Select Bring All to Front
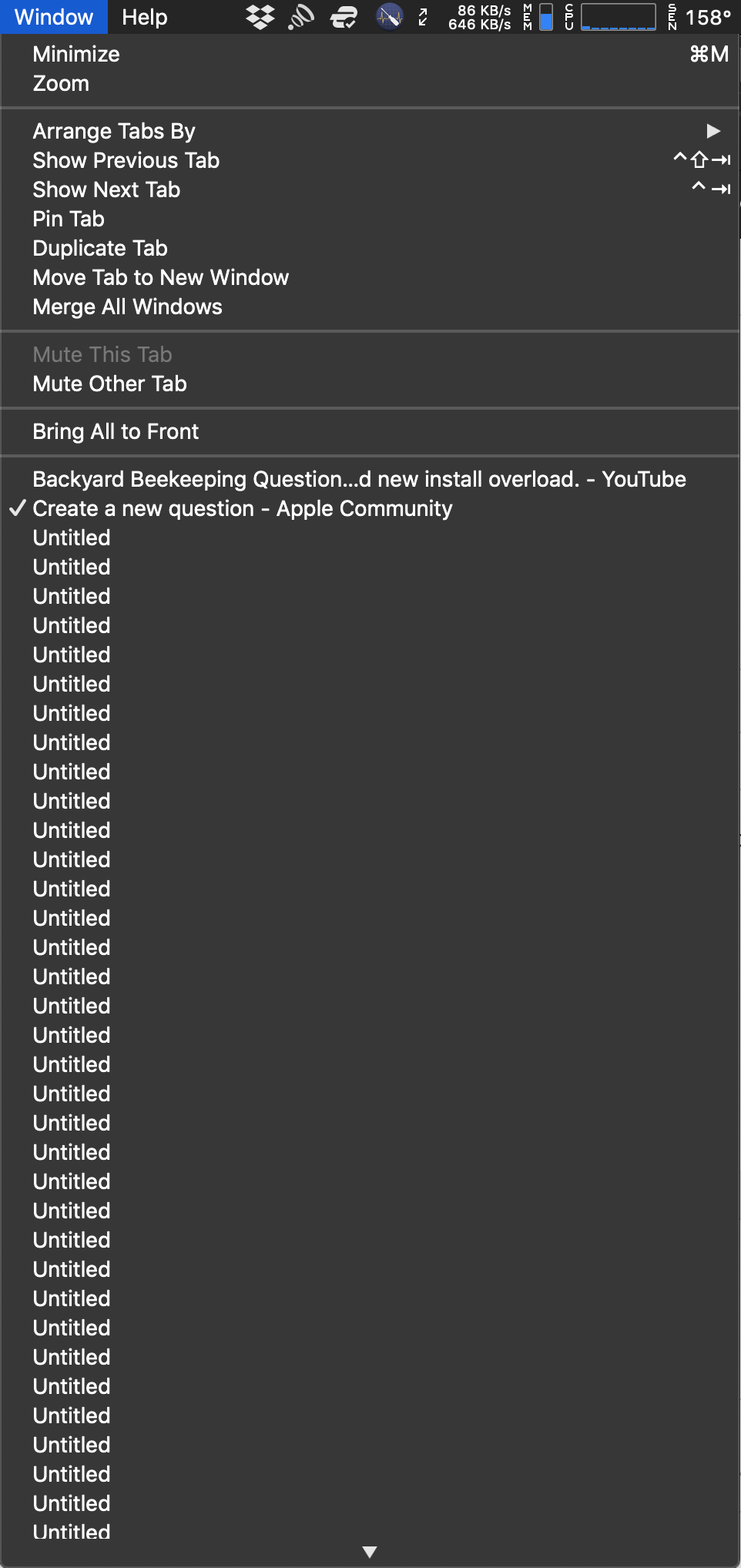 pos(116,431)
